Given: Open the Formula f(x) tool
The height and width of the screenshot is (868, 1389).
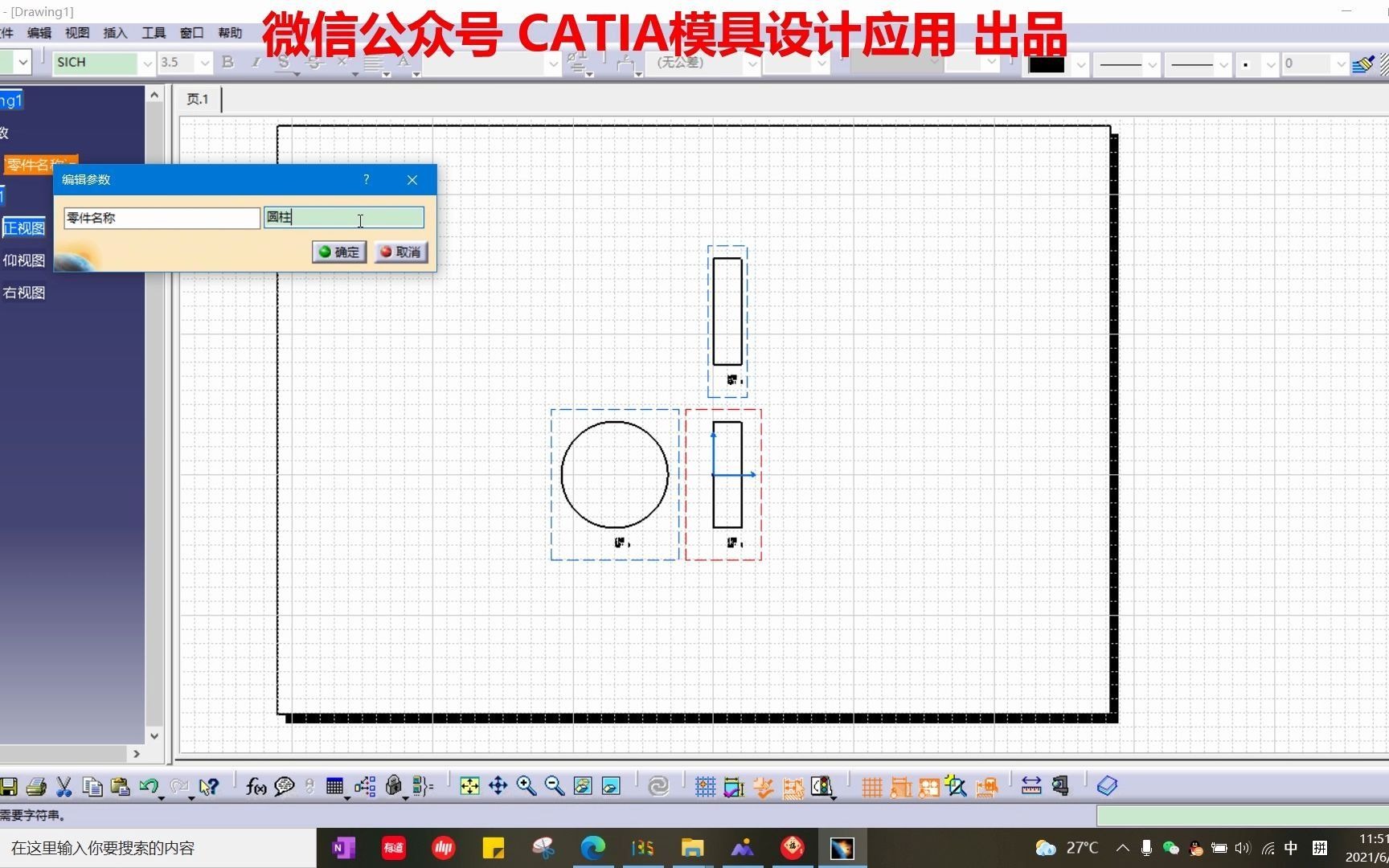Looking at the screenshot, I should click(x=255, y=786).
